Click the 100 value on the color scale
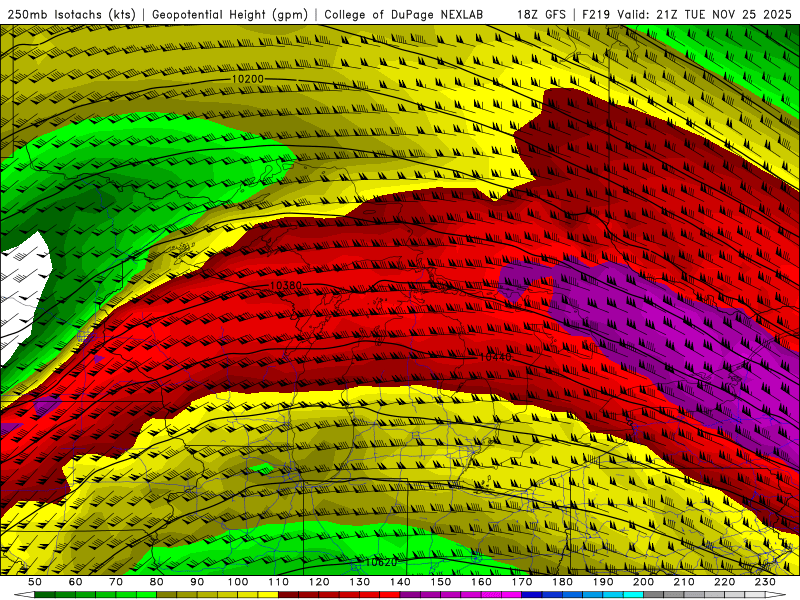This screenshot has width=800, height=600. tap(238, 582)
